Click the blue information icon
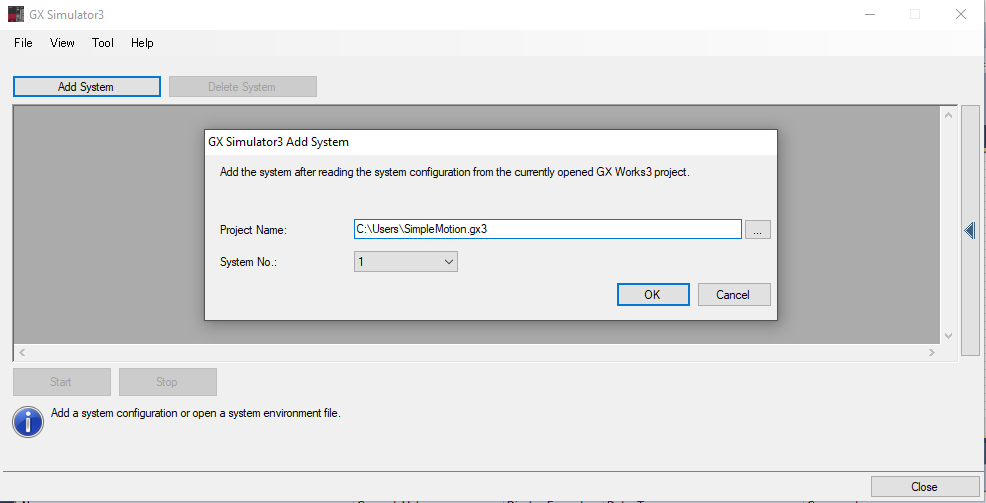Screen dimensions: 986x503 coord(28,421)
